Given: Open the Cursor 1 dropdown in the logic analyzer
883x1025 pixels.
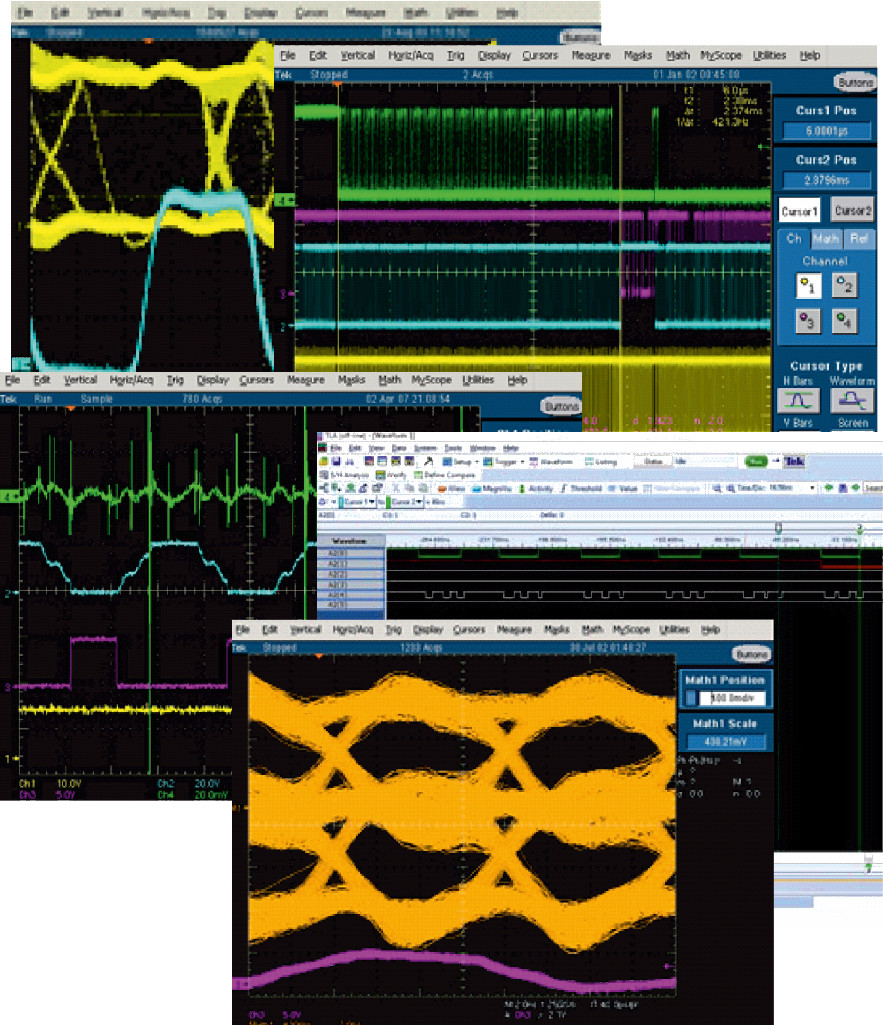Looking at the screenshot, I should coord(373,502).
